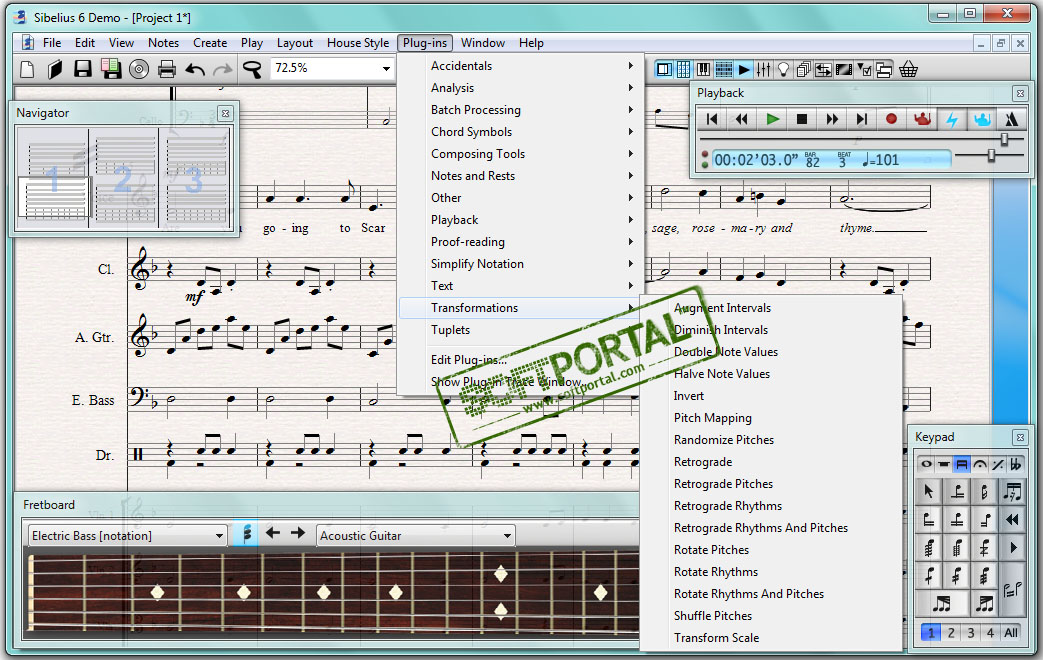The height and width of the screenshot is (660, 1043).
Task: Open the House Style menu
Action: pyautogui.click(x=358, y=43)
